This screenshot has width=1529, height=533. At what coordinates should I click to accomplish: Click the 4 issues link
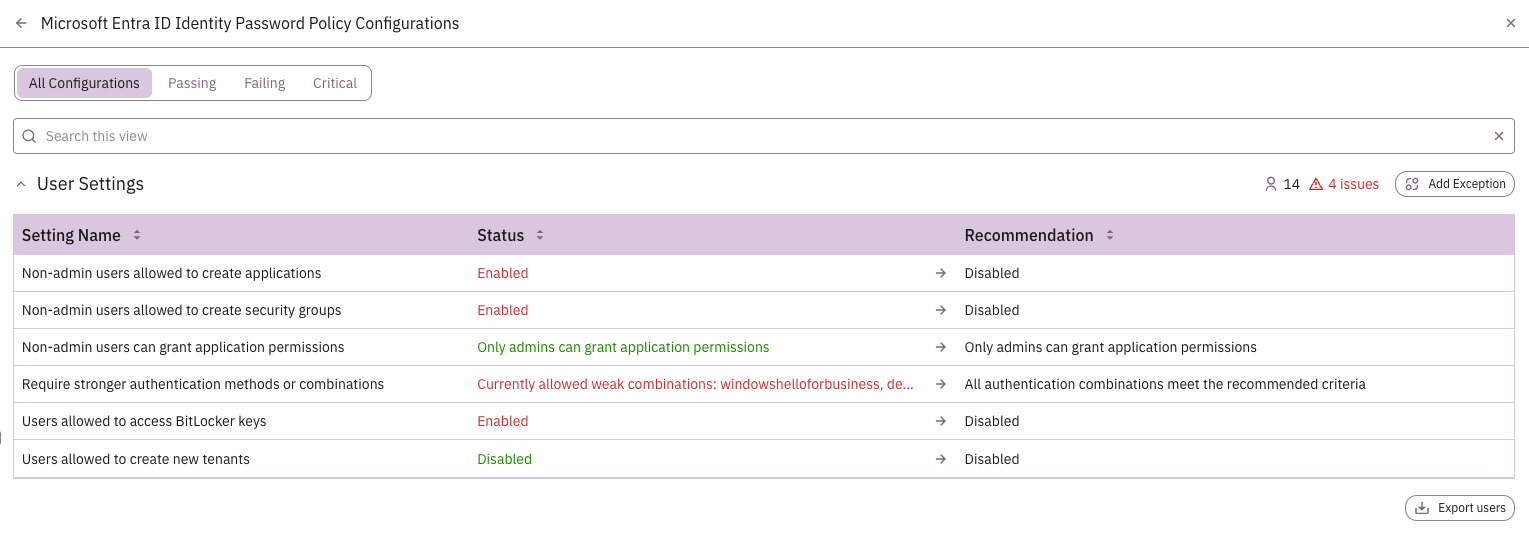(x=1353, y=184)
